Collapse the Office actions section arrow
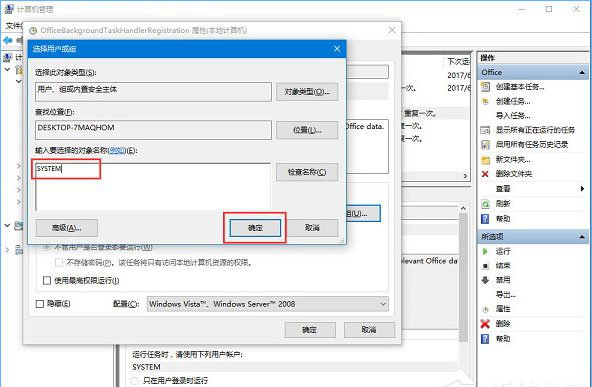 coord(582,72)
